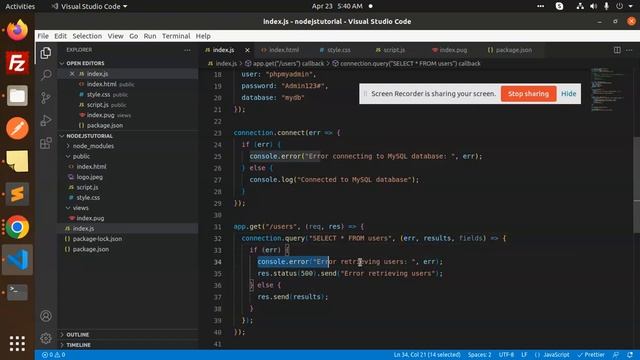Close the index.js editor tab
Image resolution: width=640 pixels, height=360 pixels.
(247, 50)
